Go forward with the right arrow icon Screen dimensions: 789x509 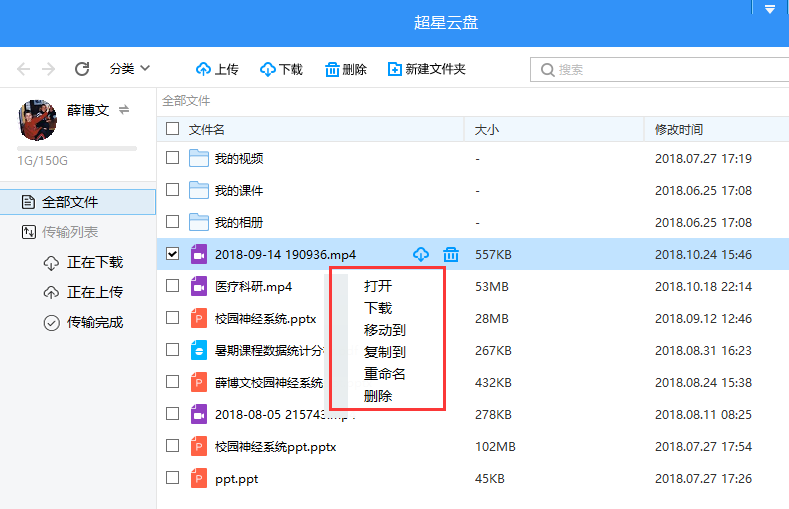coord(48,69)
